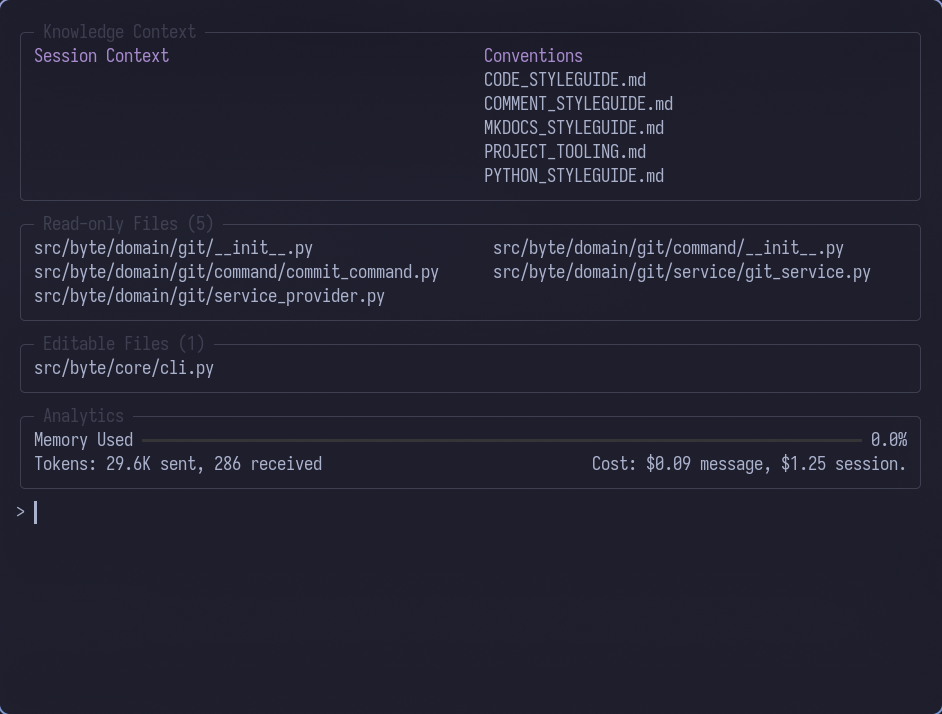Screen dimensions: 942x714
Task: Select MKDOCS_STYLEGUIDE.md in Conventions
Action: 574,127
